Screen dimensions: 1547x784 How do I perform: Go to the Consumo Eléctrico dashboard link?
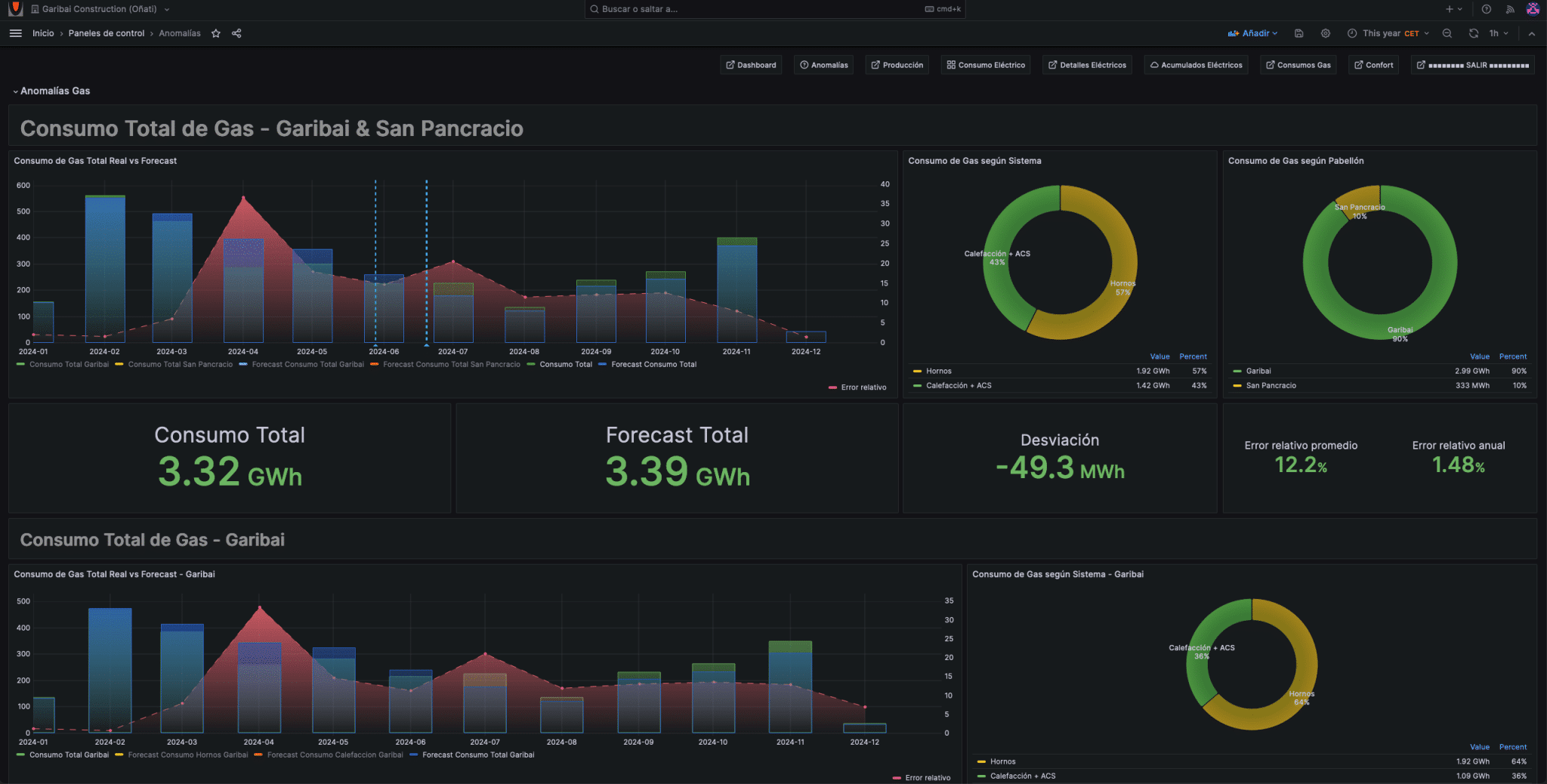tap(986, 65)
